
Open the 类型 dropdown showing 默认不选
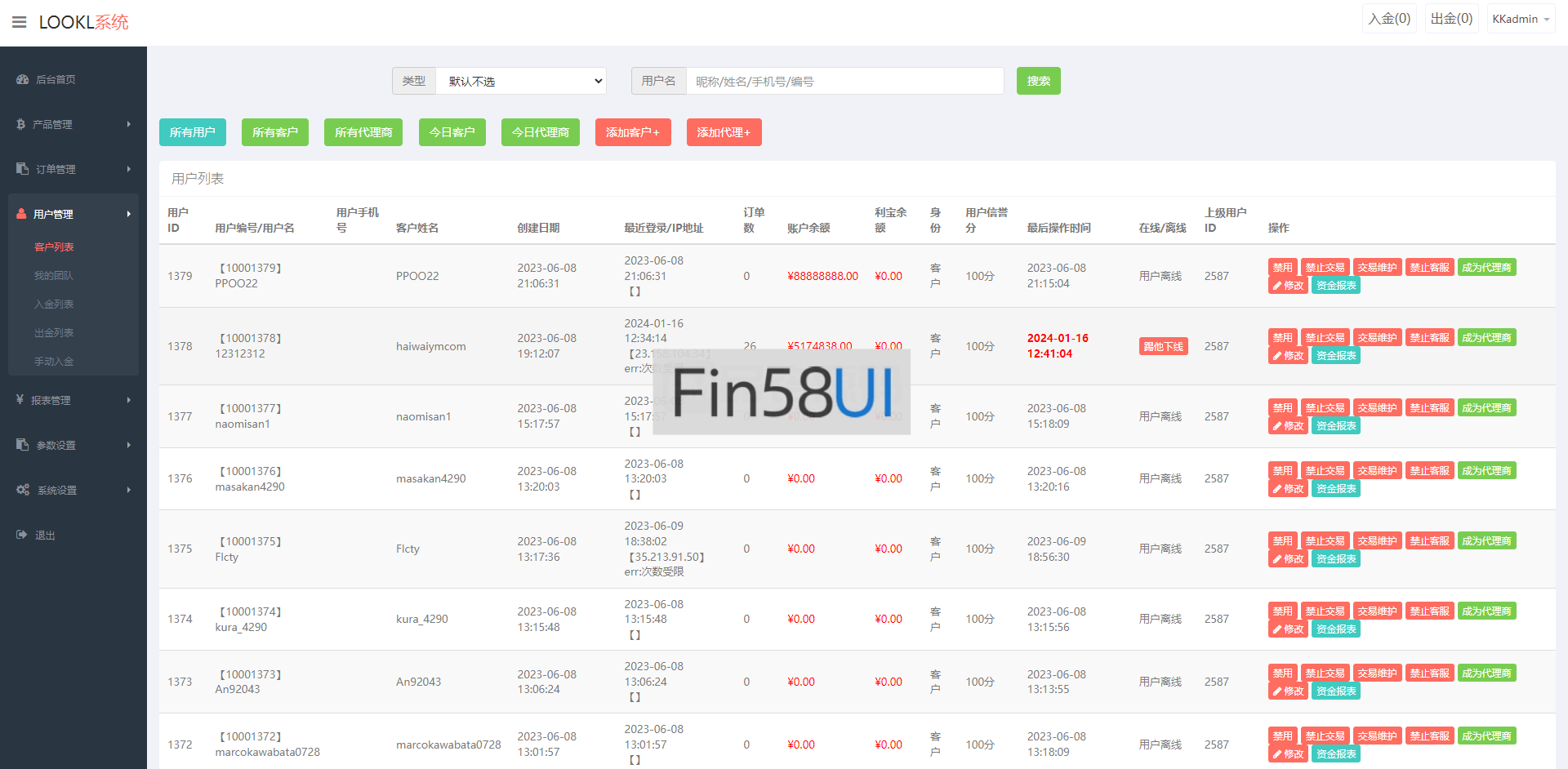click(x=521, y=81)
